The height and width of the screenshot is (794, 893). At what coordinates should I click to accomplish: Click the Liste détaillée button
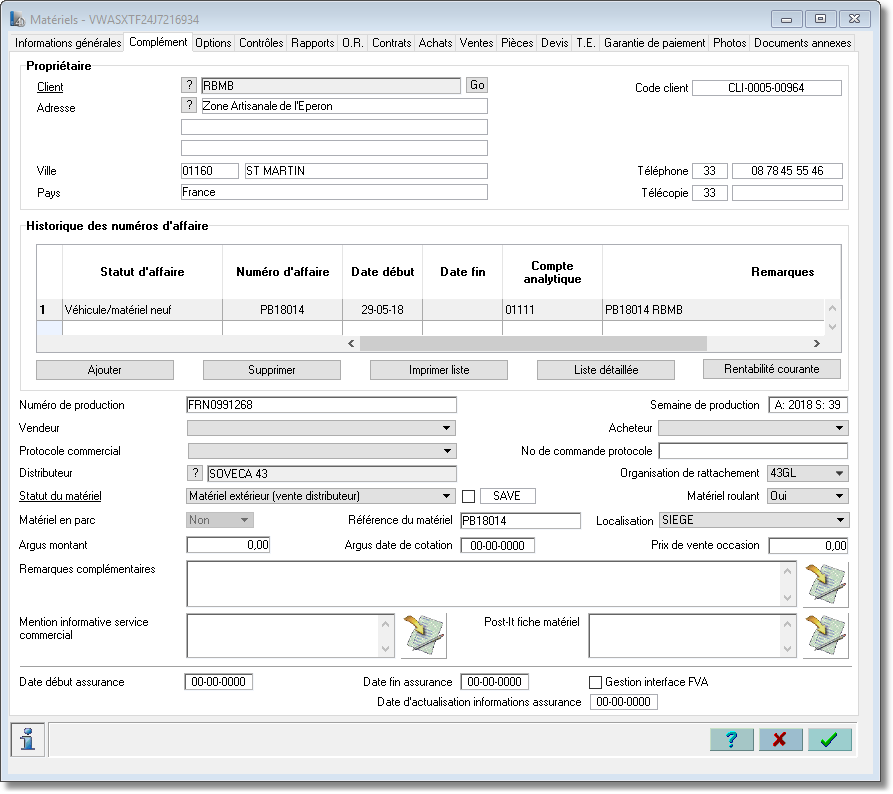pos(606,370)
